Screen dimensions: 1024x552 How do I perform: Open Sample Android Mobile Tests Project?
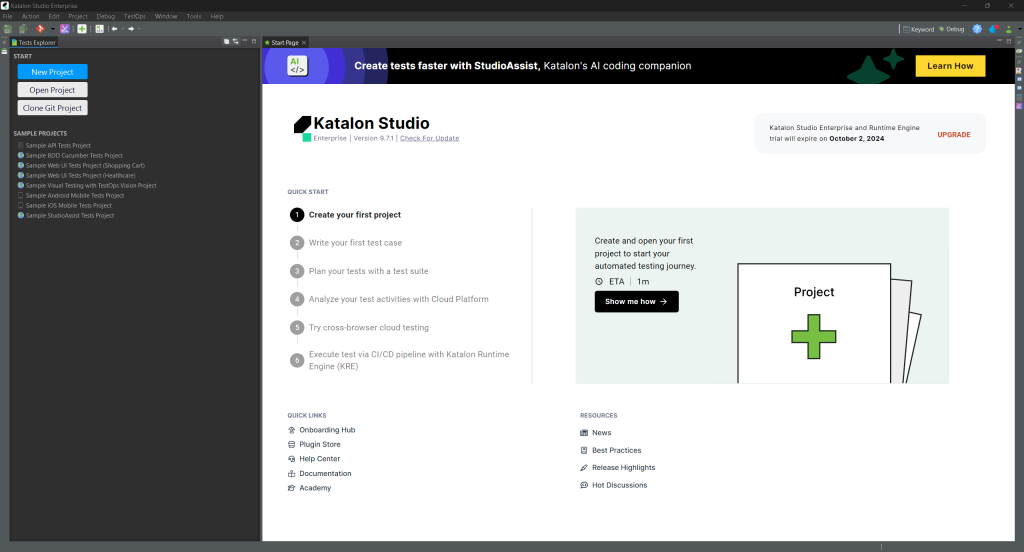[71, 195]
